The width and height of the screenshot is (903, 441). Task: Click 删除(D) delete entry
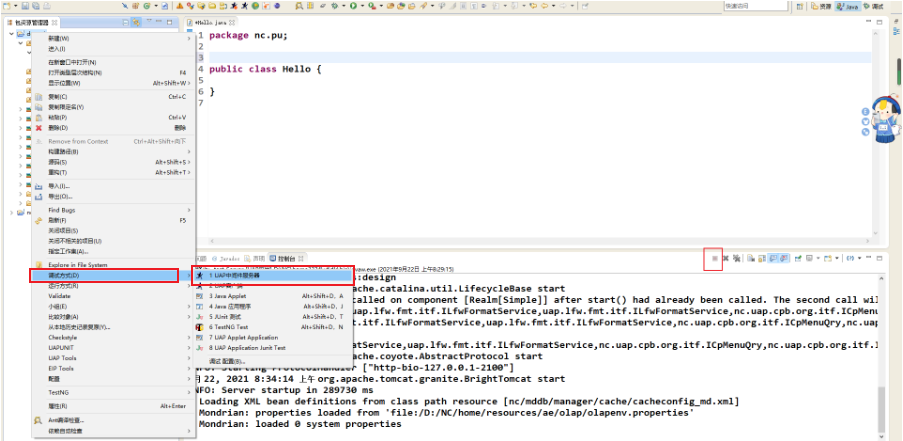click(112, 128)
